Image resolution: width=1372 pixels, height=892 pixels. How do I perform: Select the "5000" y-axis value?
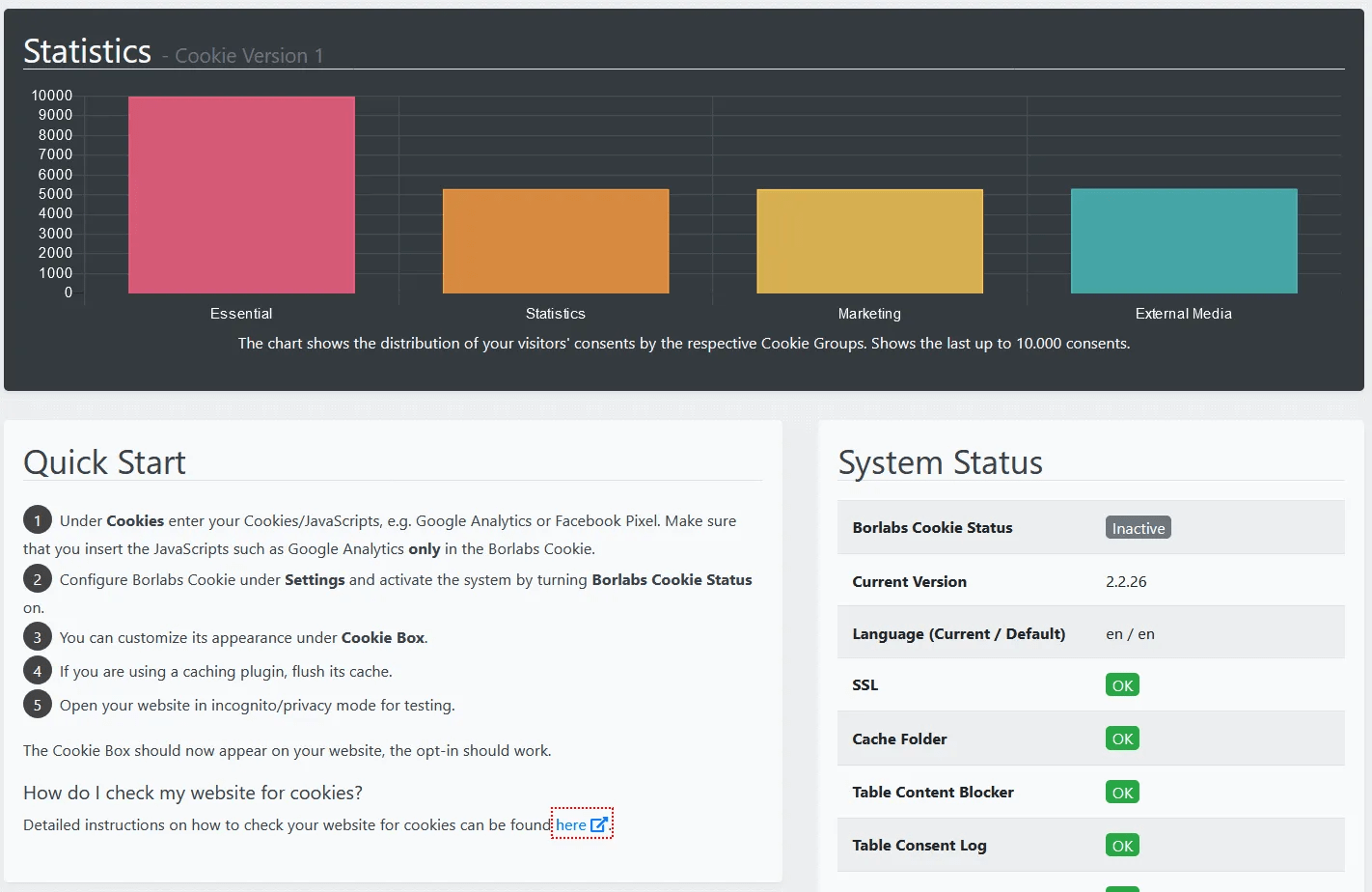click(56, 194)
